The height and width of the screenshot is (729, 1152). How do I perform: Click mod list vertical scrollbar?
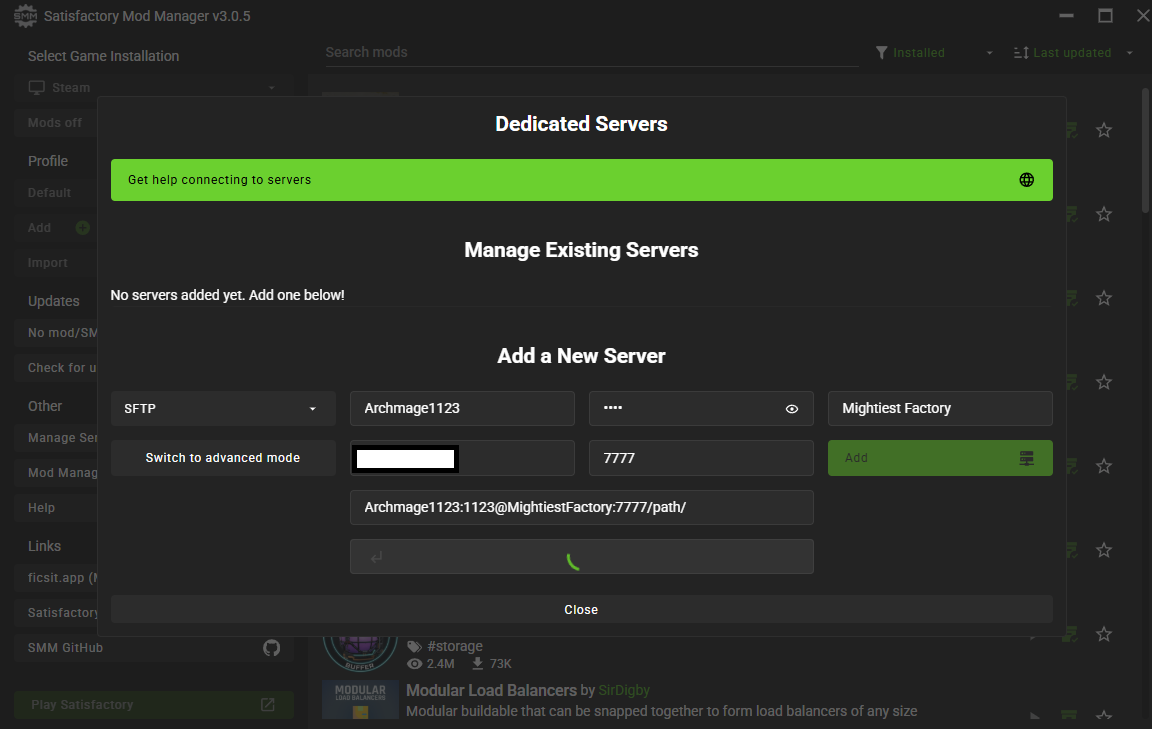click(x=1145, y=151)
